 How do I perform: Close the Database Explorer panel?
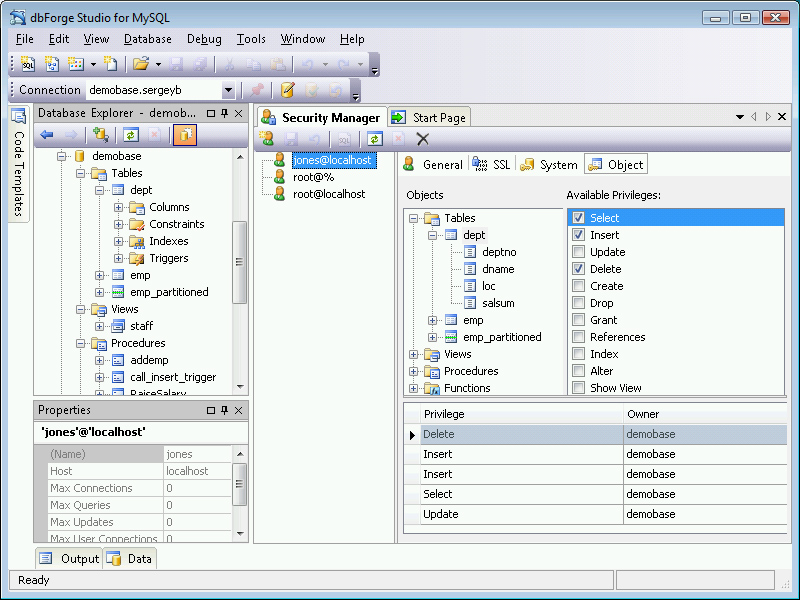pos(238,113)
